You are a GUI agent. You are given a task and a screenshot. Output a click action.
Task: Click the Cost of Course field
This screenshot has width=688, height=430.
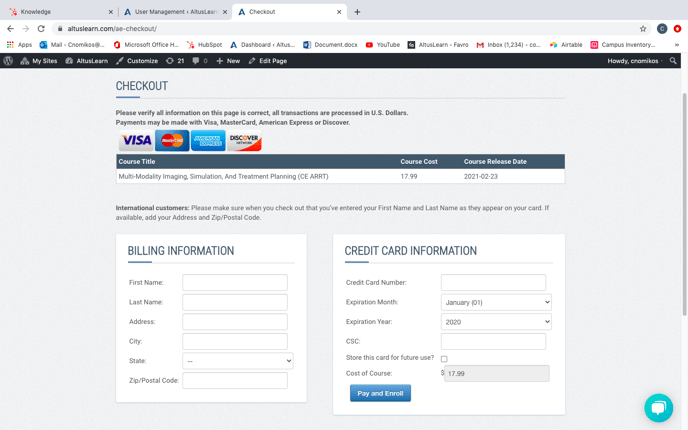pyautogui.click(x=496, y=373)
